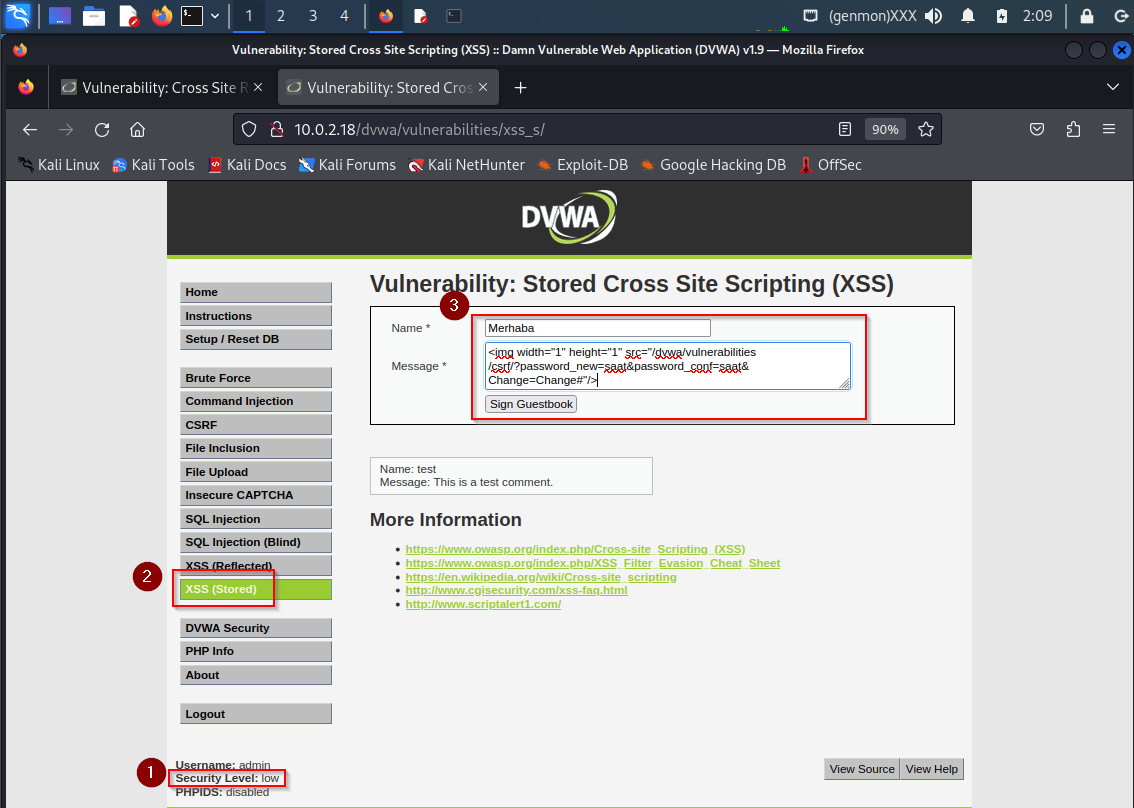1134x808 pixels.
Task: Click the address bar URL field
Action: [557, 129]
